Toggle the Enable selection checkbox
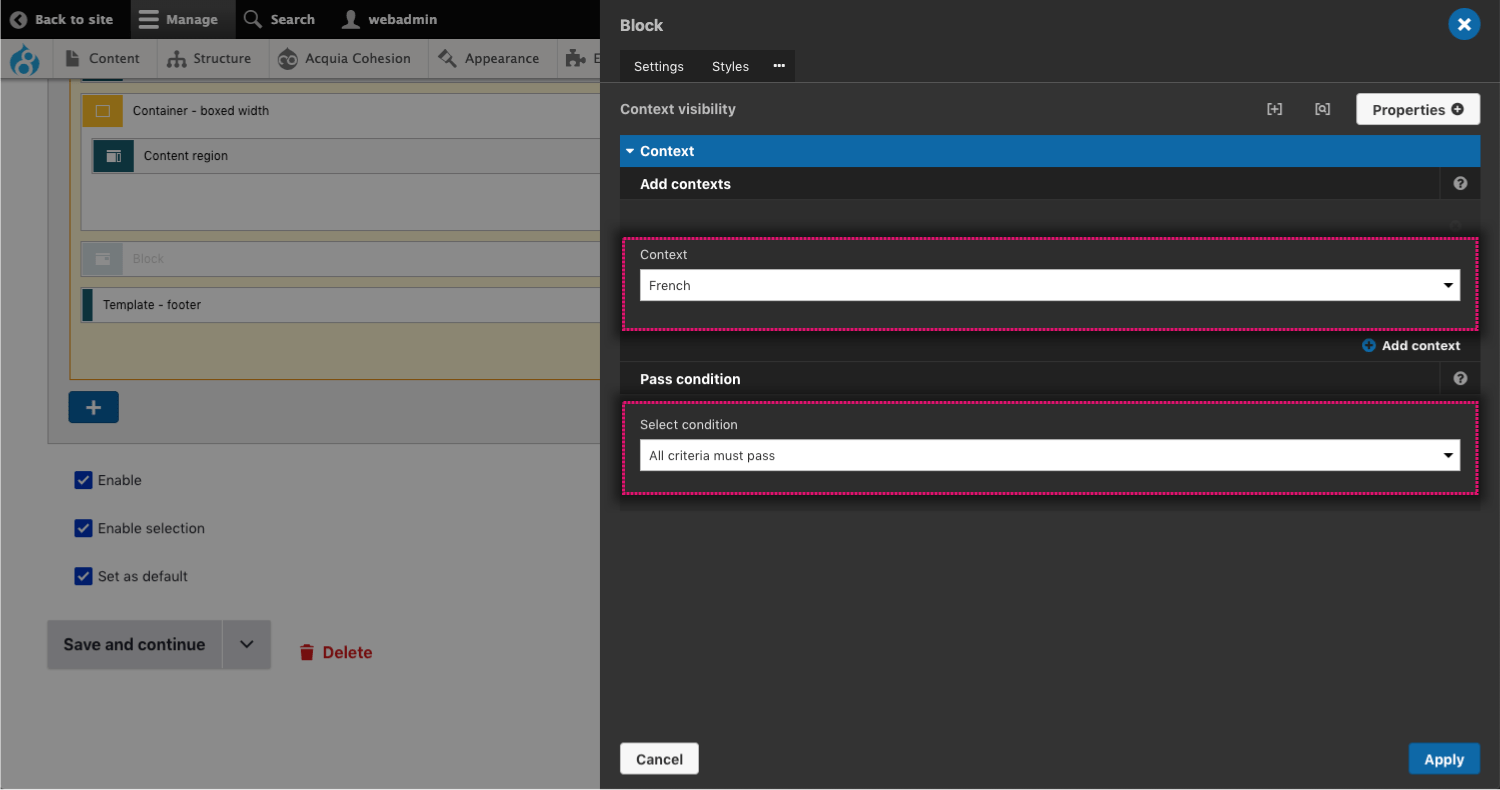This screenshot has width=1500, height=790. [x=84, y=529]
